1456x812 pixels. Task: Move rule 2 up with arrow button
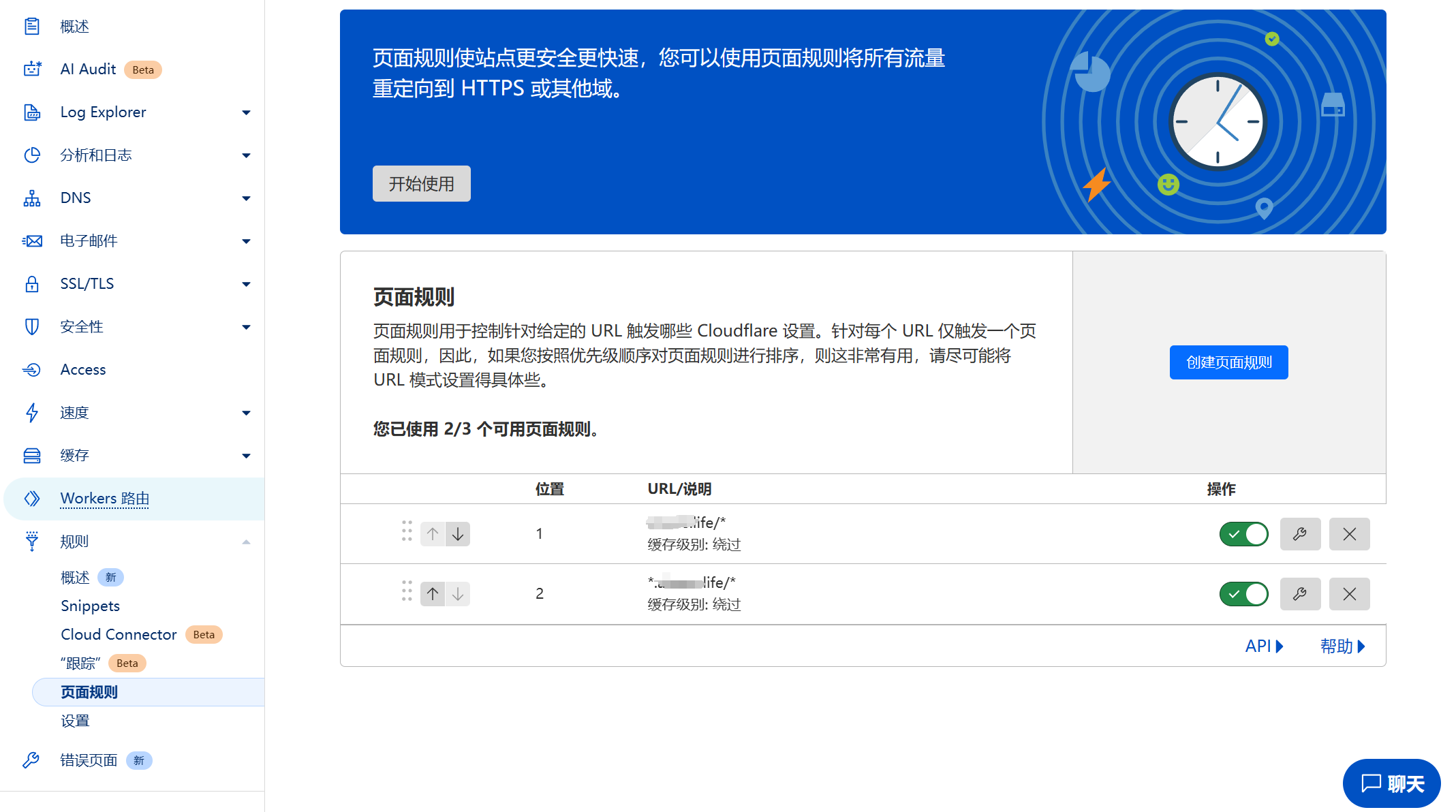pos(433,594)
